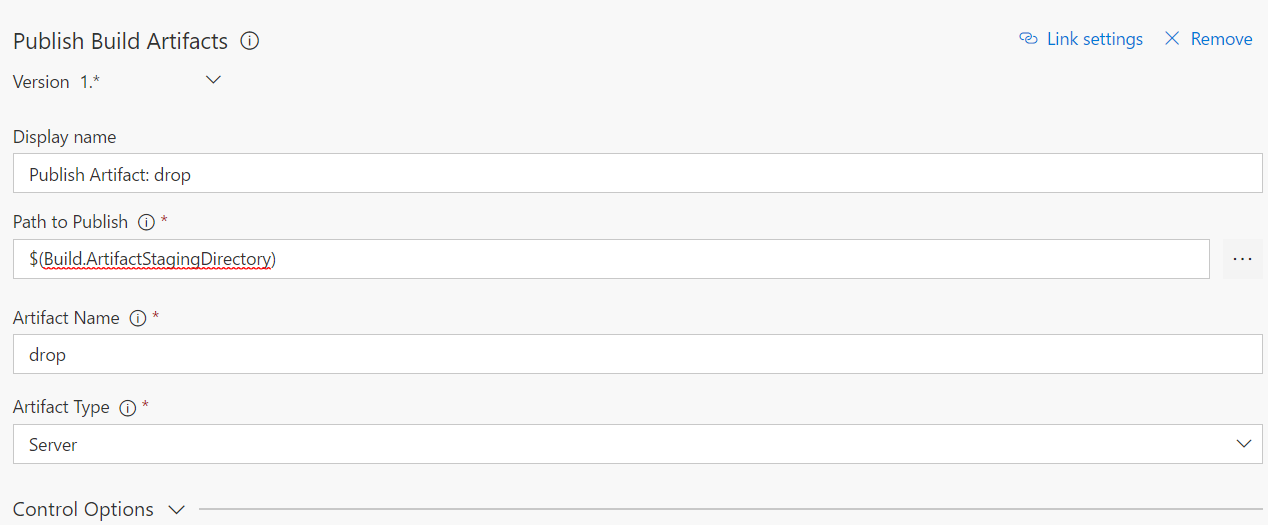
Task: Click the Artifact Name field containing drop
Action: 637,354
